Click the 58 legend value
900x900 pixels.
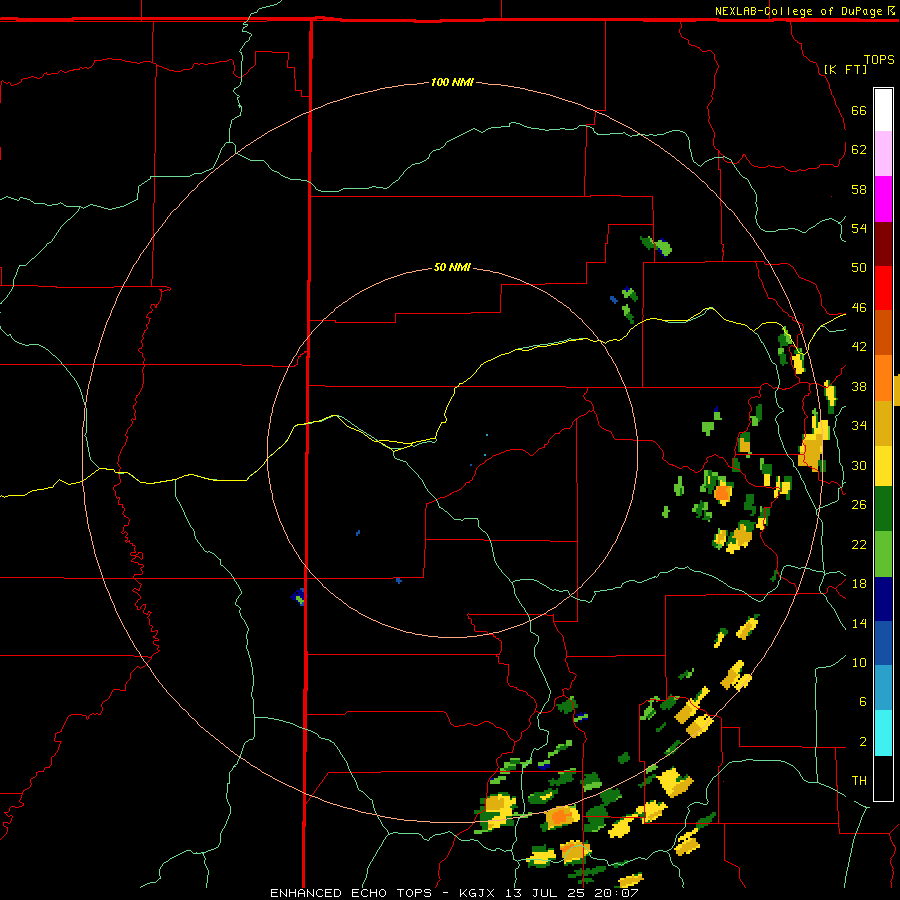click(859, 189)
